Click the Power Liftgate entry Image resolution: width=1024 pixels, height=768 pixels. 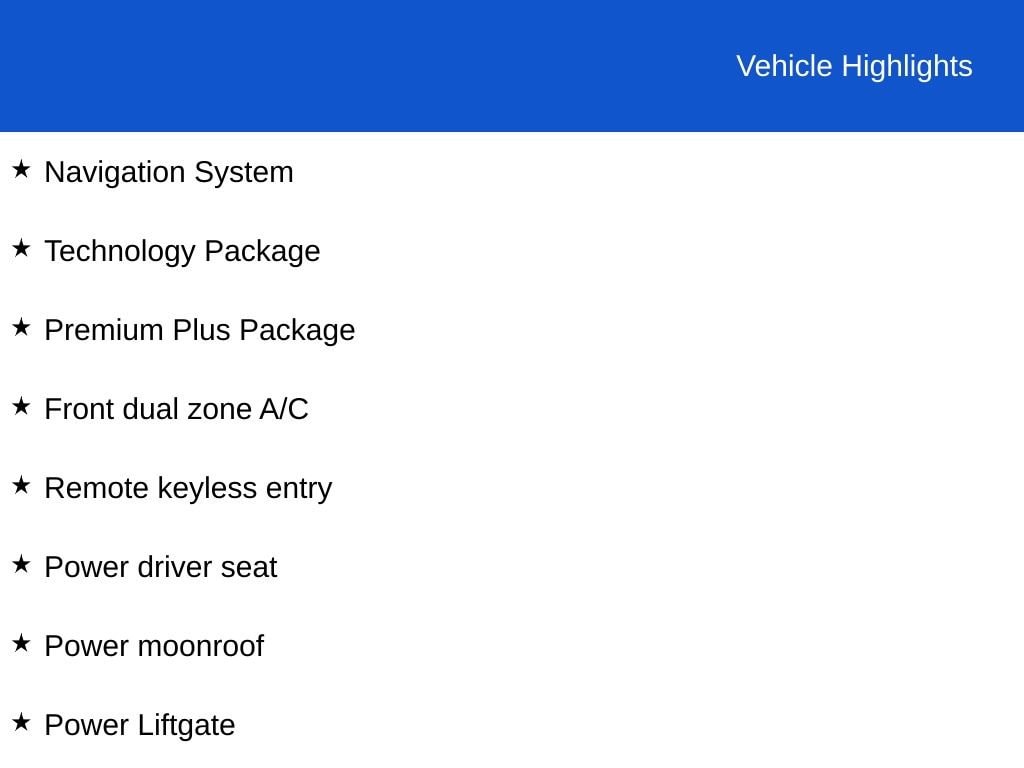(140, 726)
